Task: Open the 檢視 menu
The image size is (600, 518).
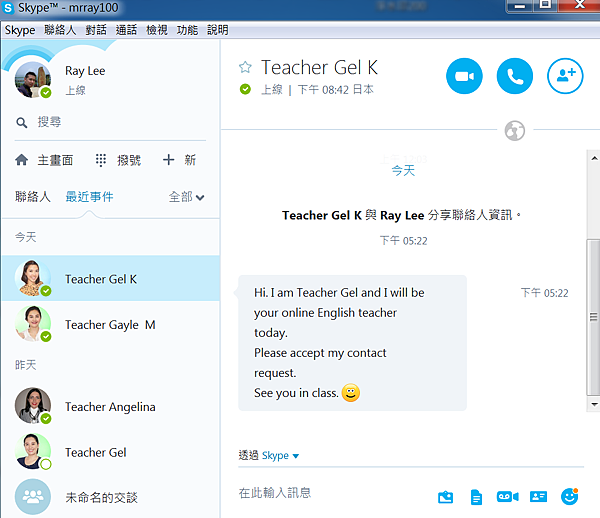Action: [157, 30]
